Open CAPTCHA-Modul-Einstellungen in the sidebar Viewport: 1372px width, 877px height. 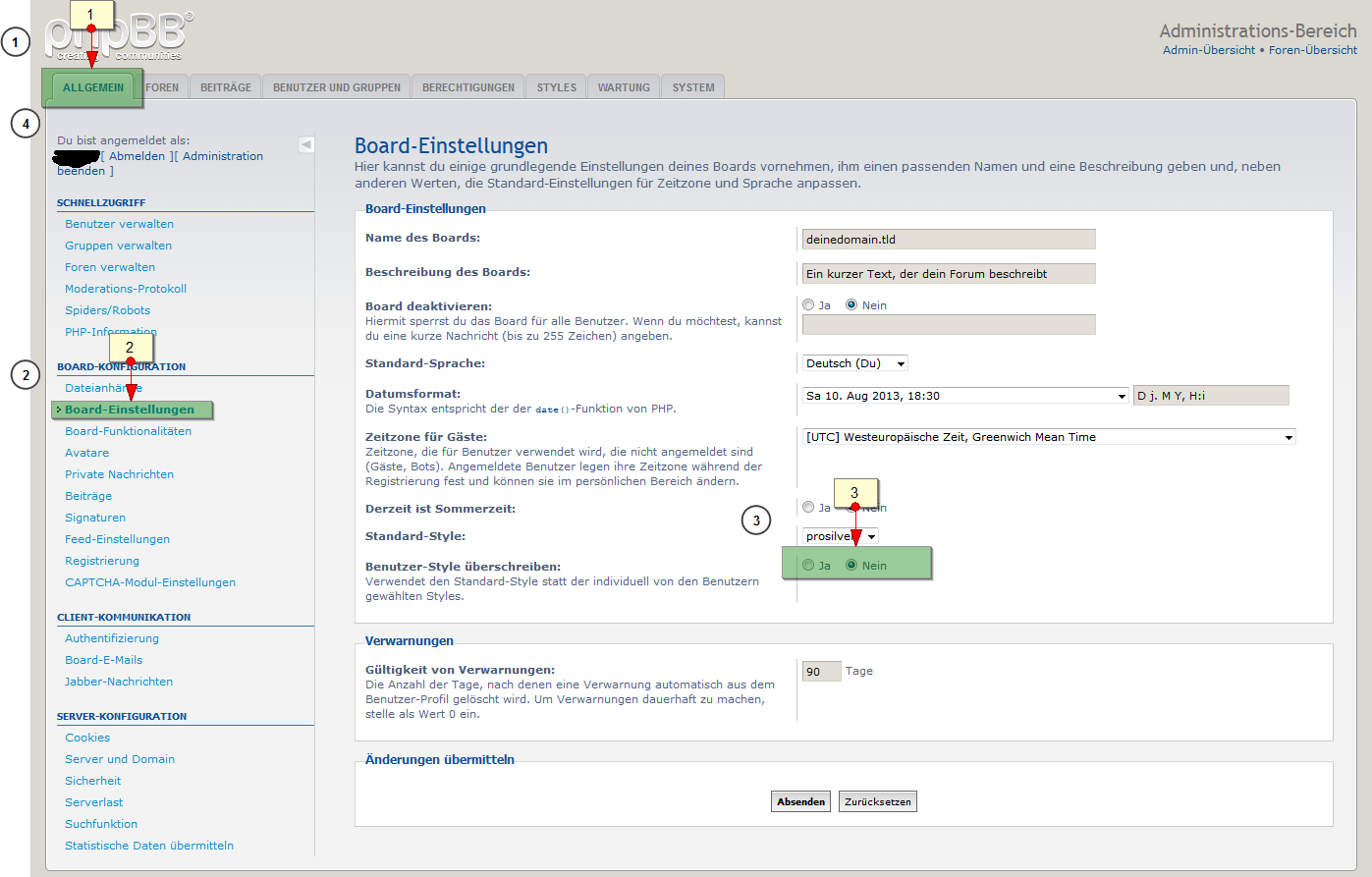[x=150, y=582]
